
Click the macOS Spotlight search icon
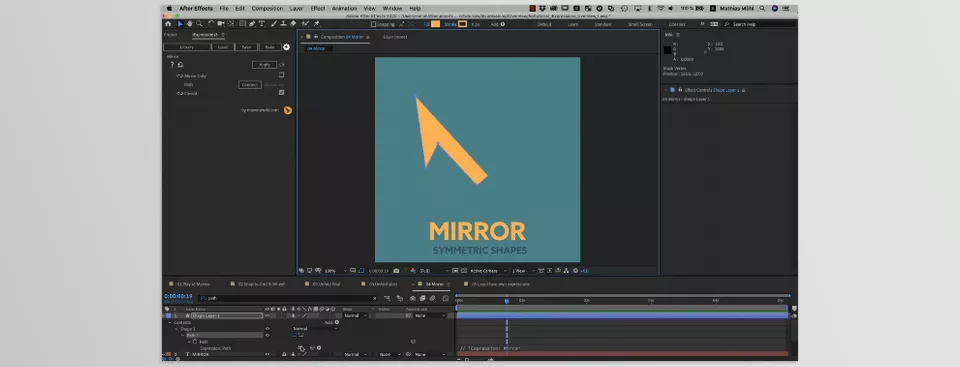tap(762, 9)
